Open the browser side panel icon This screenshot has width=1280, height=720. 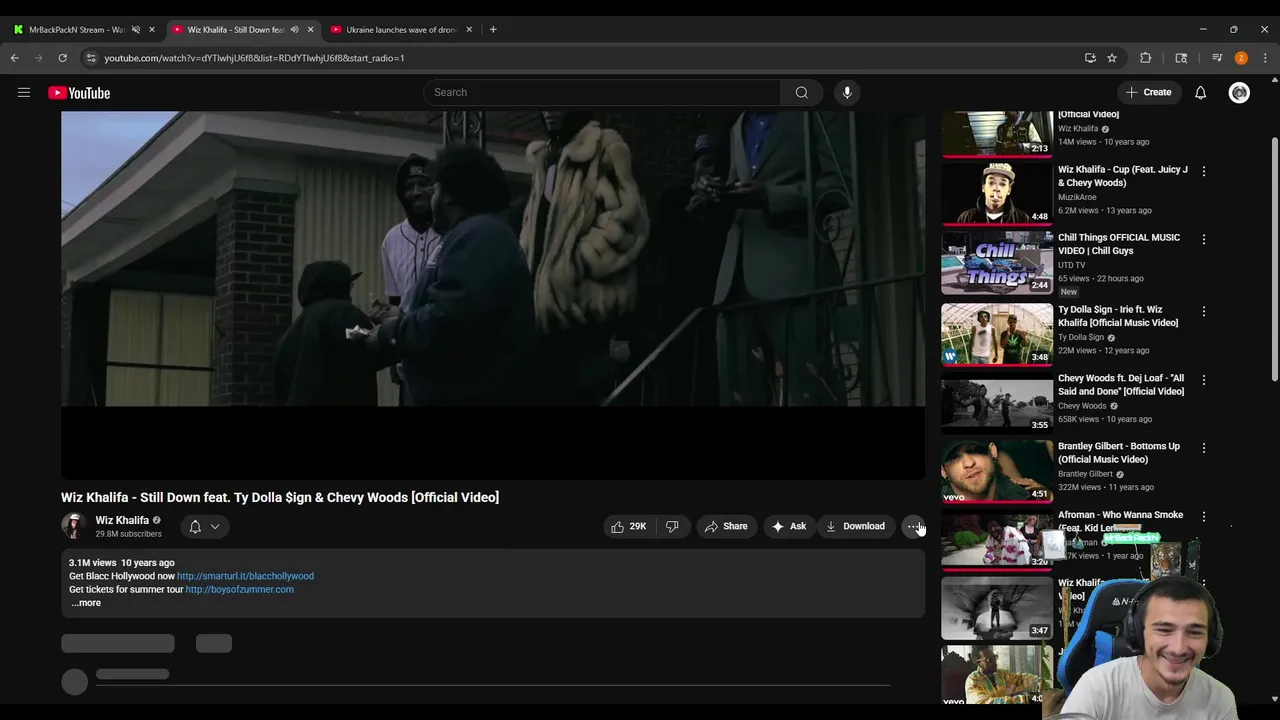pyautogui.click(x=1181, y=58)
